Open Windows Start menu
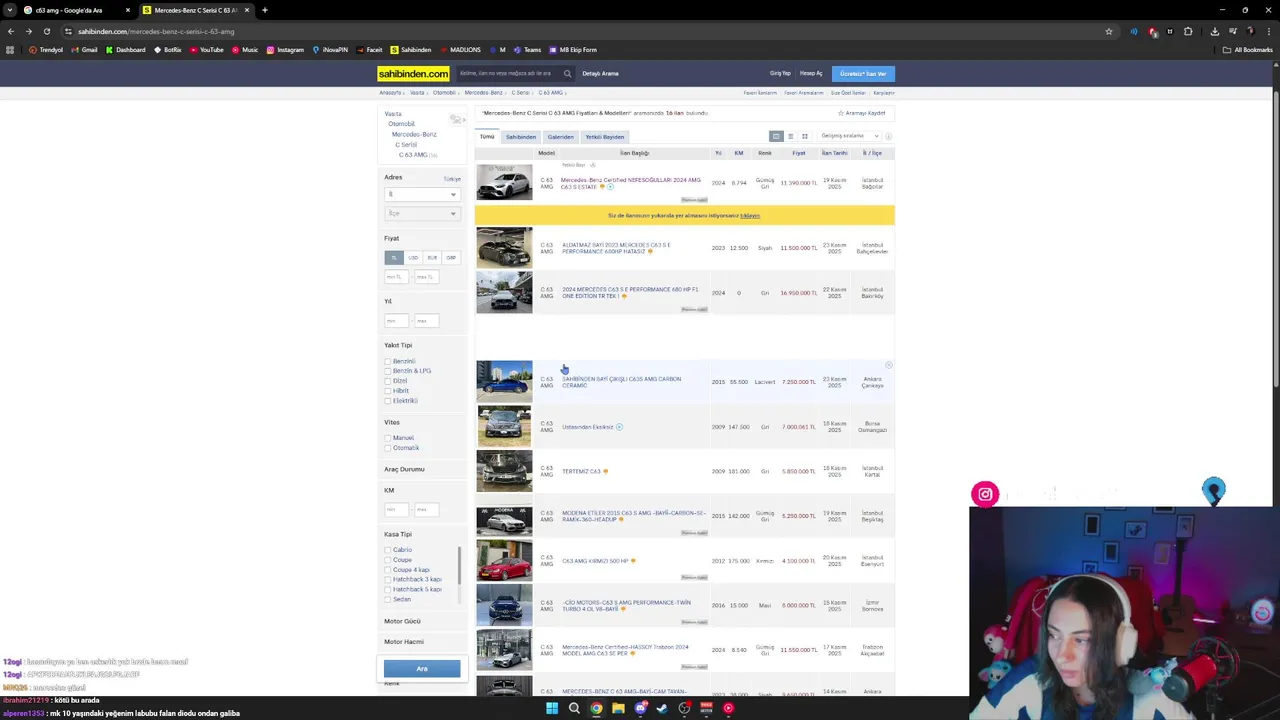The height and width of the screenshot is (720, 1280). (551, 708)
